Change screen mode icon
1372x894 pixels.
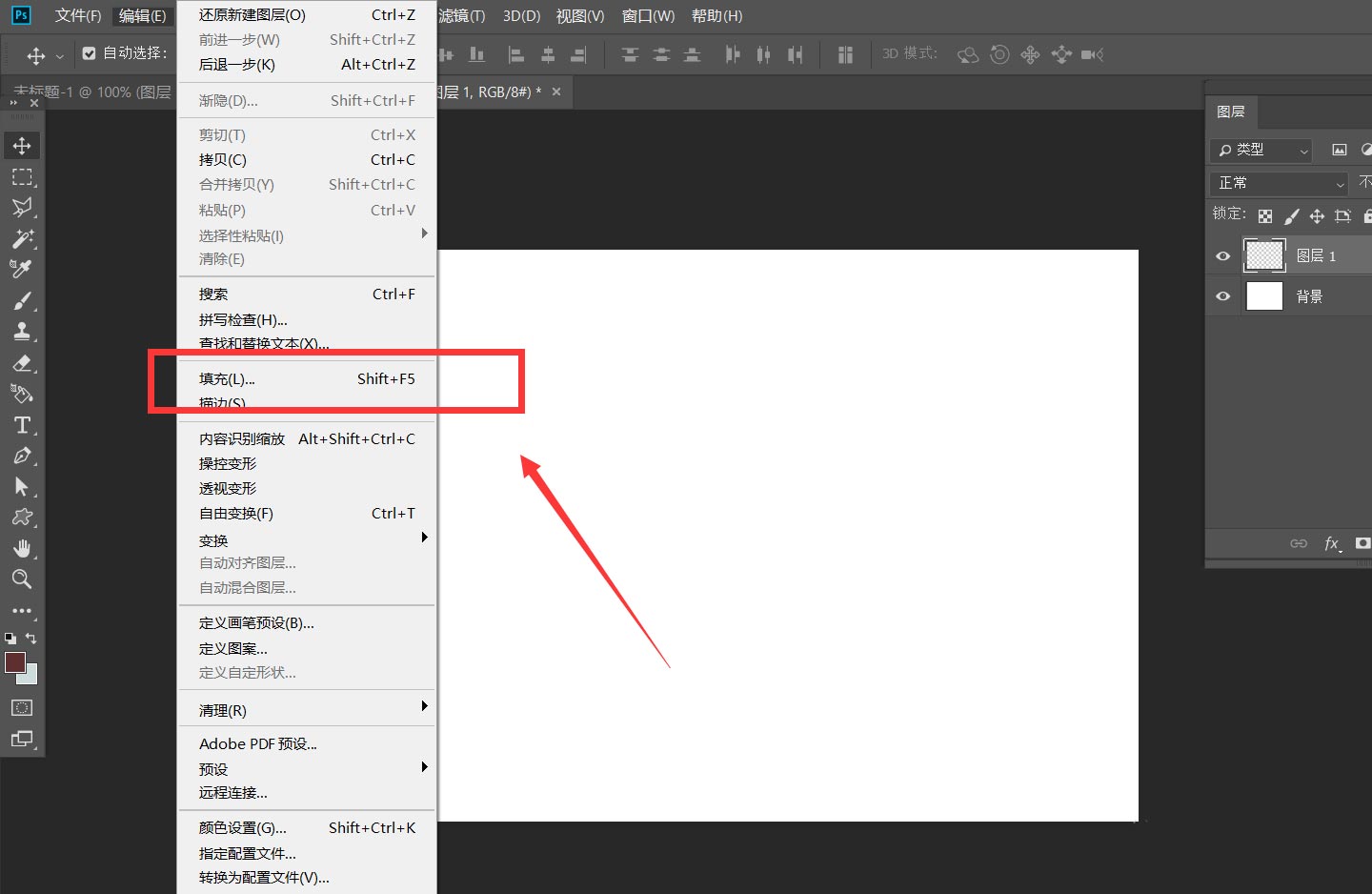[x=22, y=739]
